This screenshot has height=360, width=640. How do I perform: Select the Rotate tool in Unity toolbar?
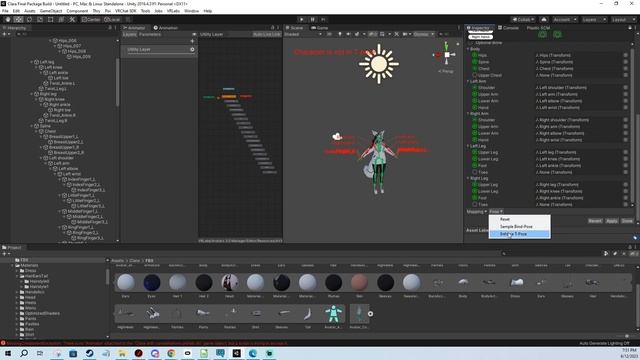pos(29,19)
